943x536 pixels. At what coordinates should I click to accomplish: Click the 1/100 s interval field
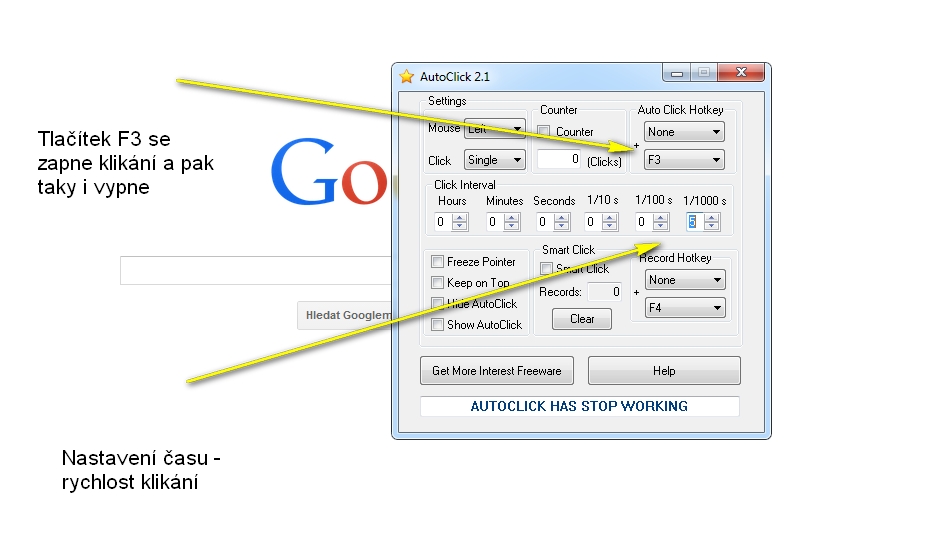tap(644, 222)
